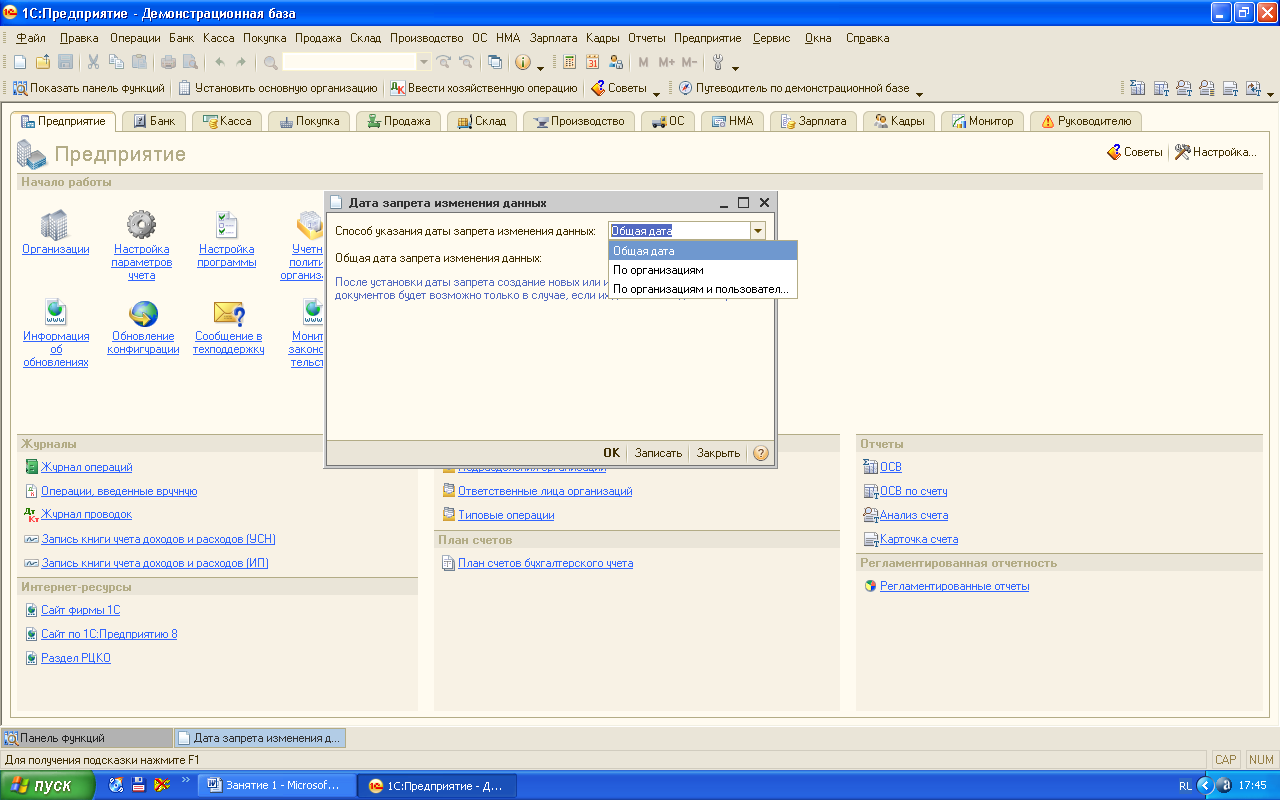Choose По организациям и пользователям option
The image size is (1280, 800).
tap(703, 289)
